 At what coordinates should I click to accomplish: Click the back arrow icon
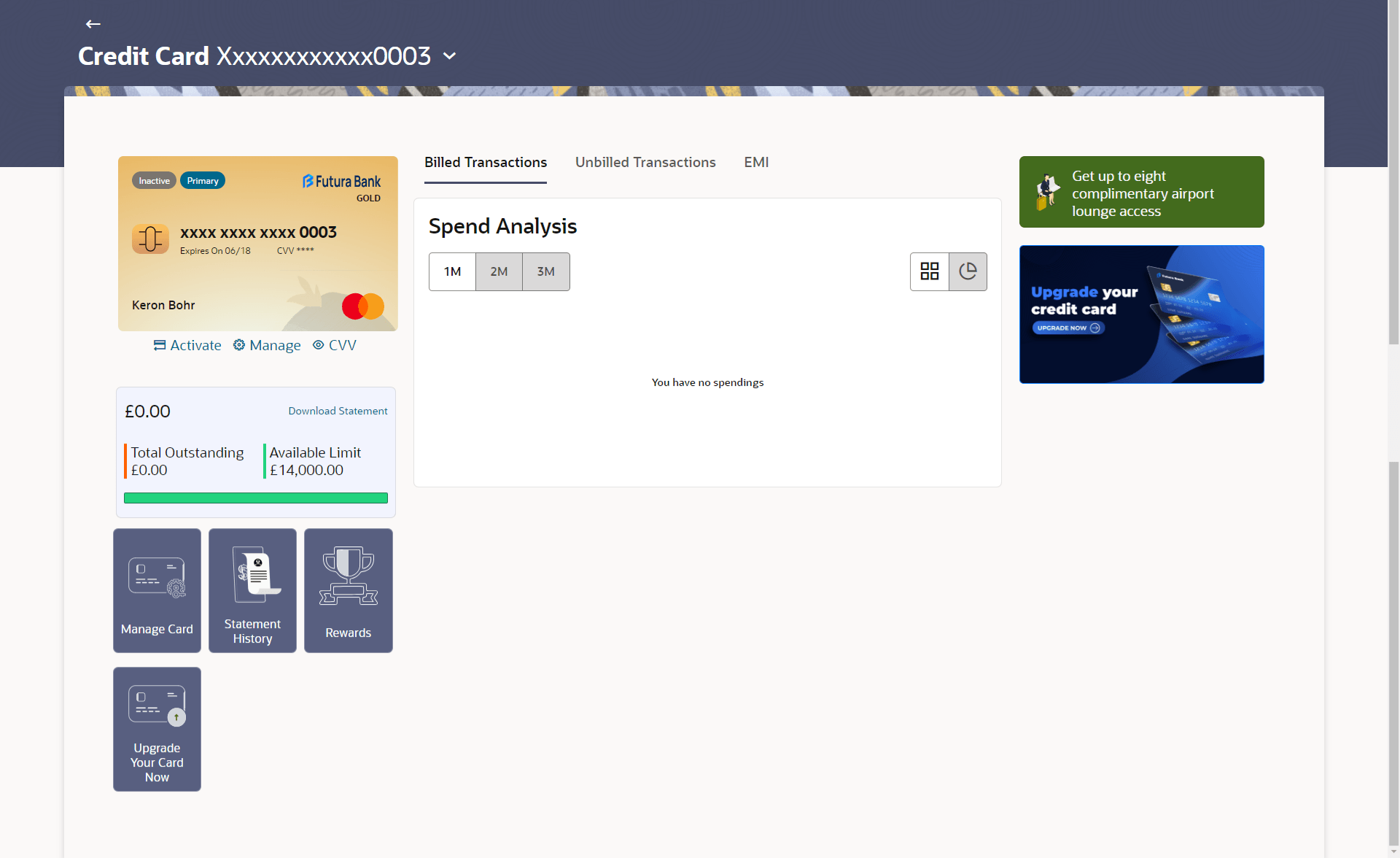93,24
